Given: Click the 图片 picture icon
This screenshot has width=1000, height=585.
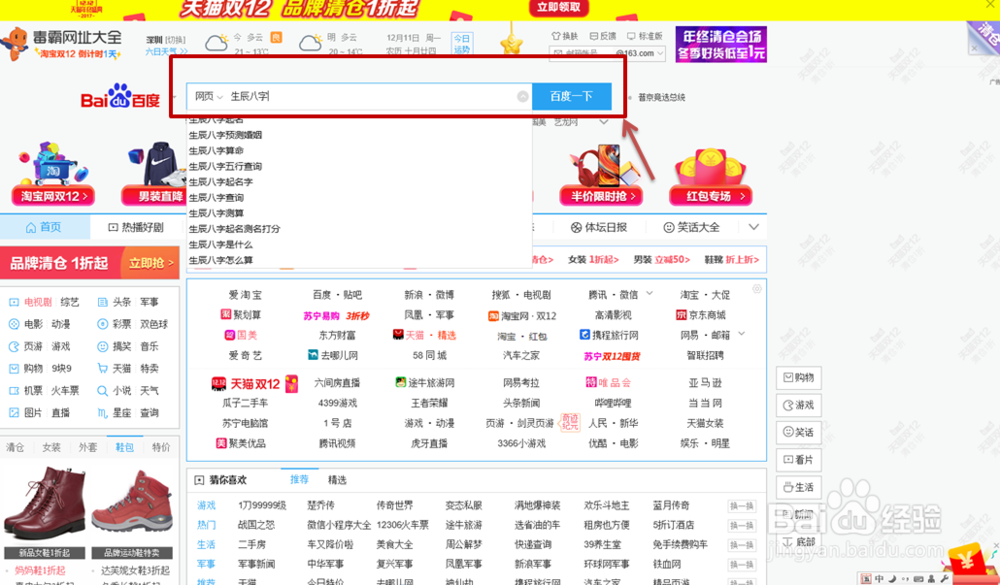Looking at the screenshot, I should click(13, 413).
